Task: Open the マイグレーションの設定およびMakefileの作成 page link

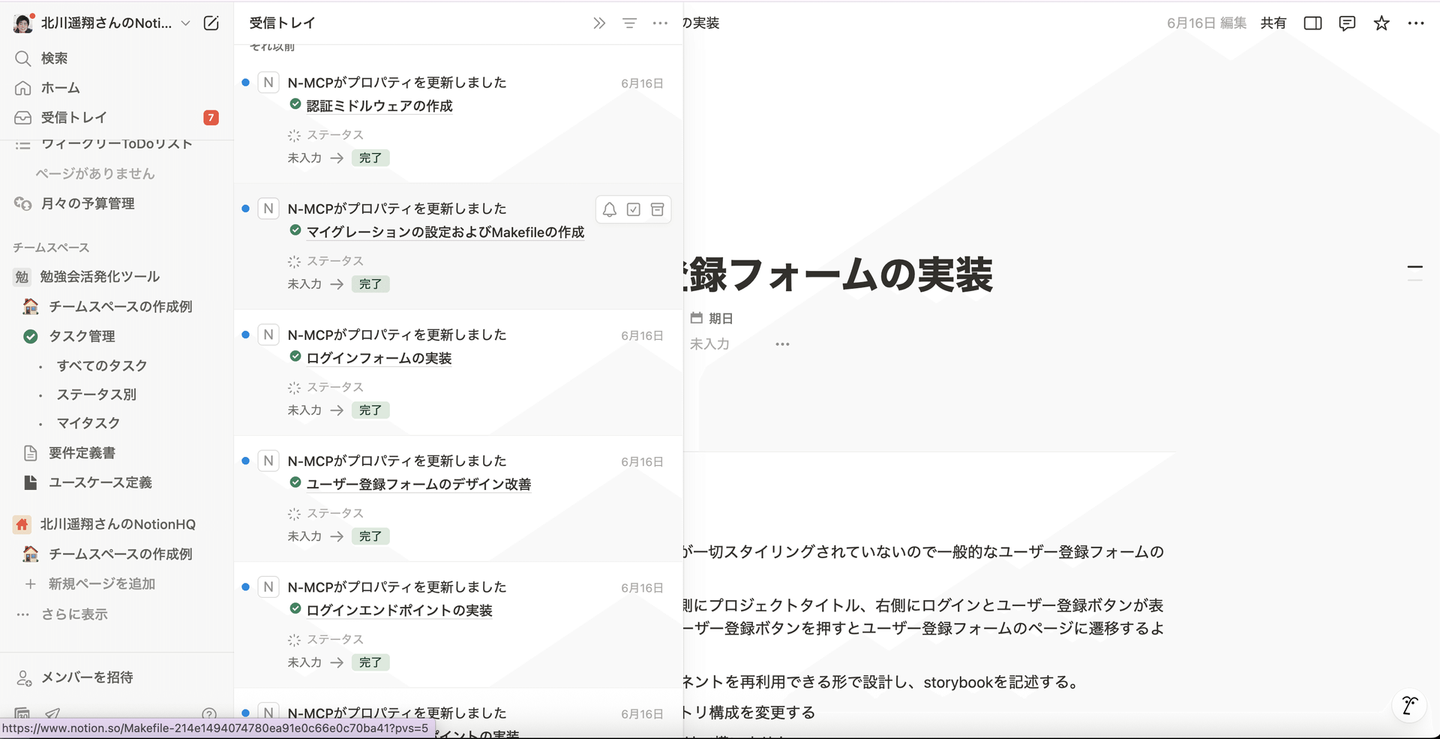Action: 445,232
